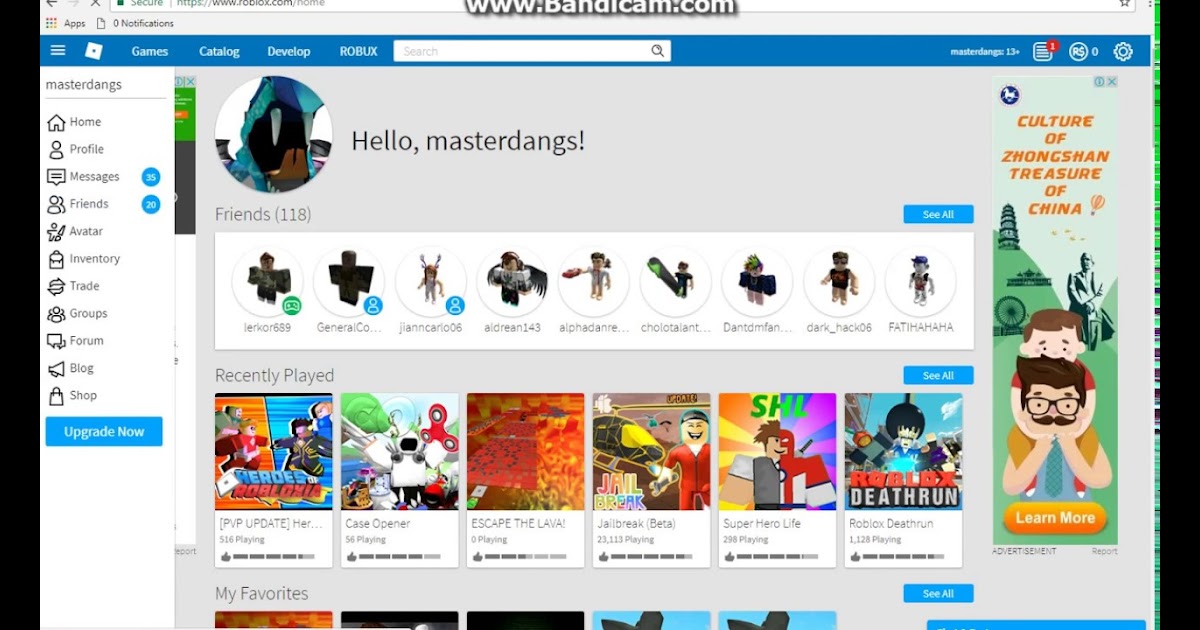Open friend aldrean143's avatar

click(513, 282)
